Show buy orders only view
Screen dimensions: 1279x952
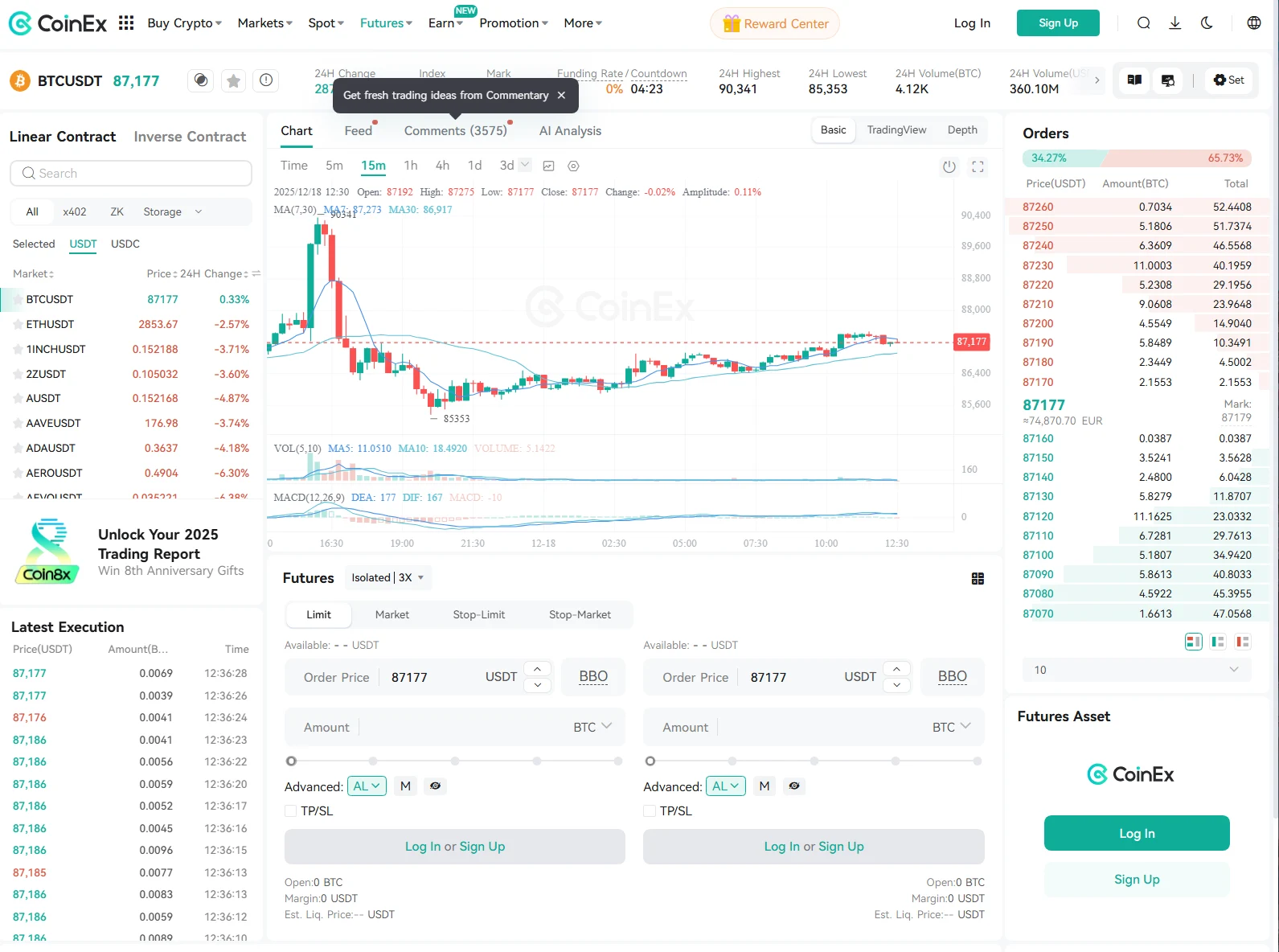click(x=1218, y=642)
